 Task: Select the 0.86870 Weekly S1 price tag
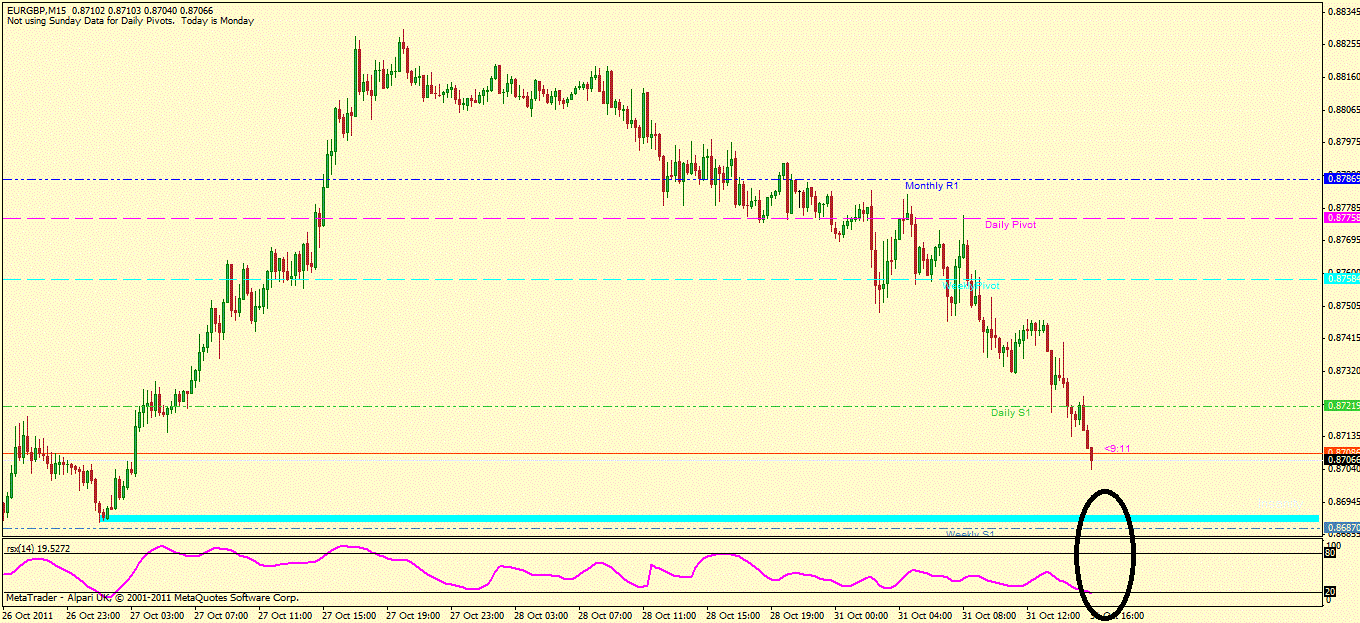(x=1341, y=527)
